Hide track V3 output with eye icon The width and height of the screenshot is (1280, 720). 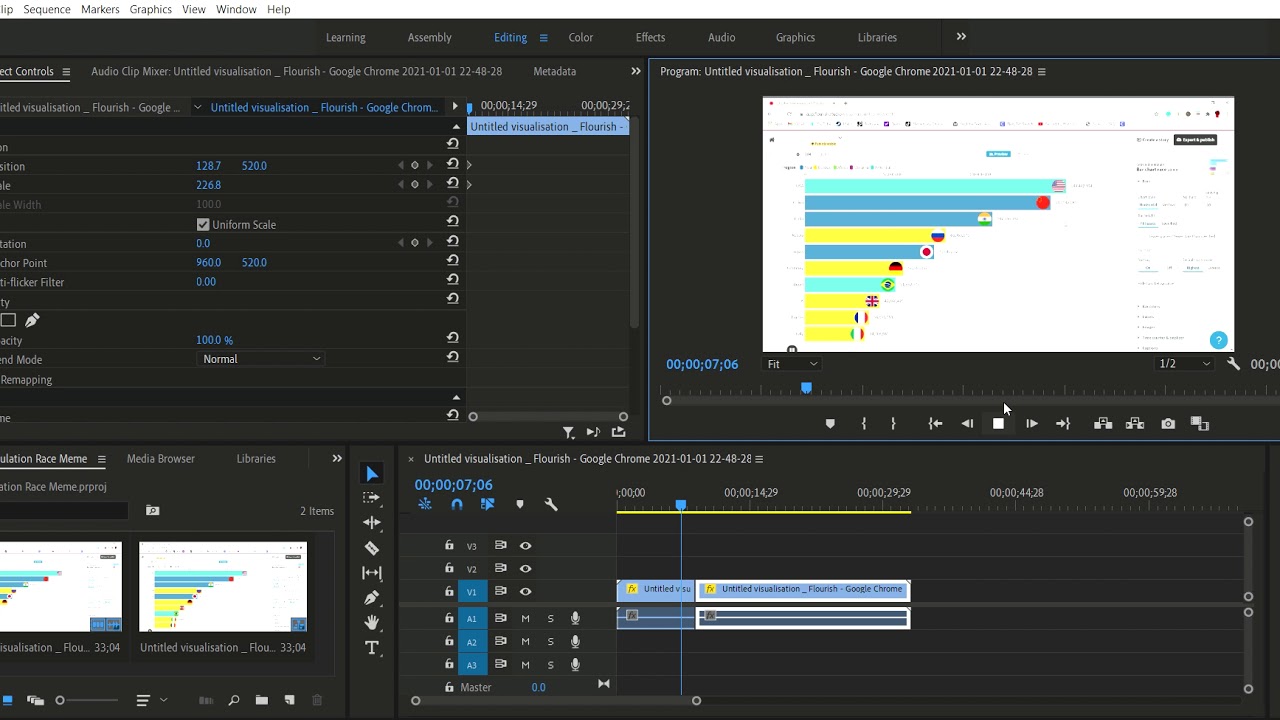click(525, 546)
